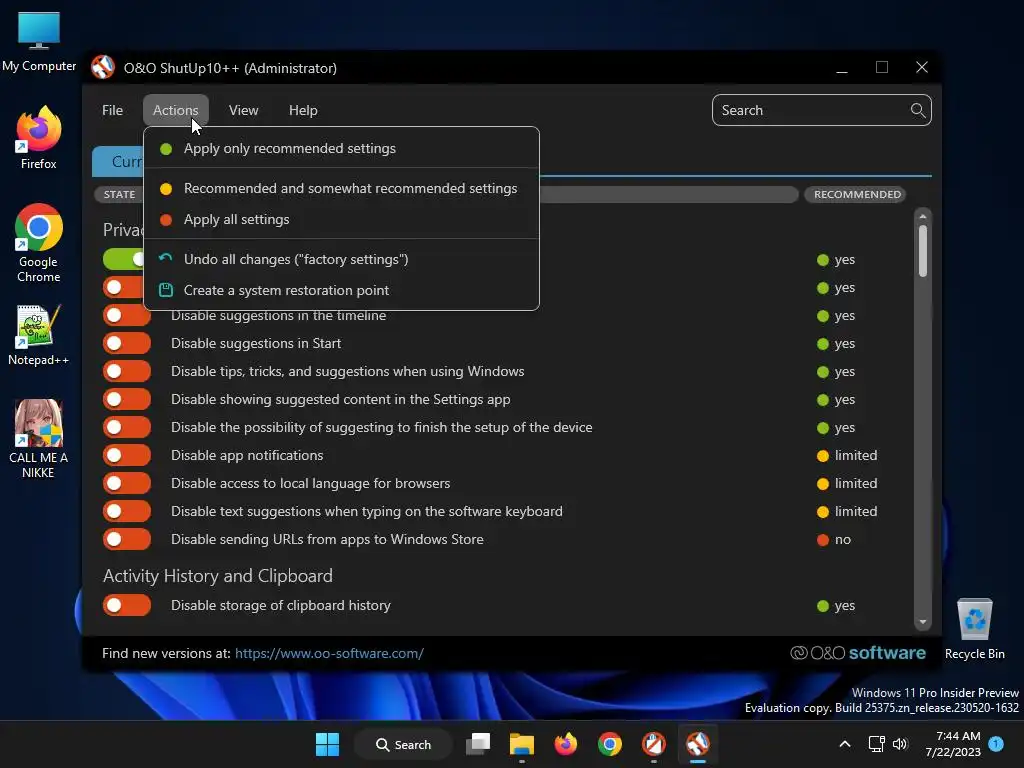Viewport: 1024px width, 768px height.
Task: Choose Undo all changes factory settings
Action: pyautogui.click(x=342, y=259)
